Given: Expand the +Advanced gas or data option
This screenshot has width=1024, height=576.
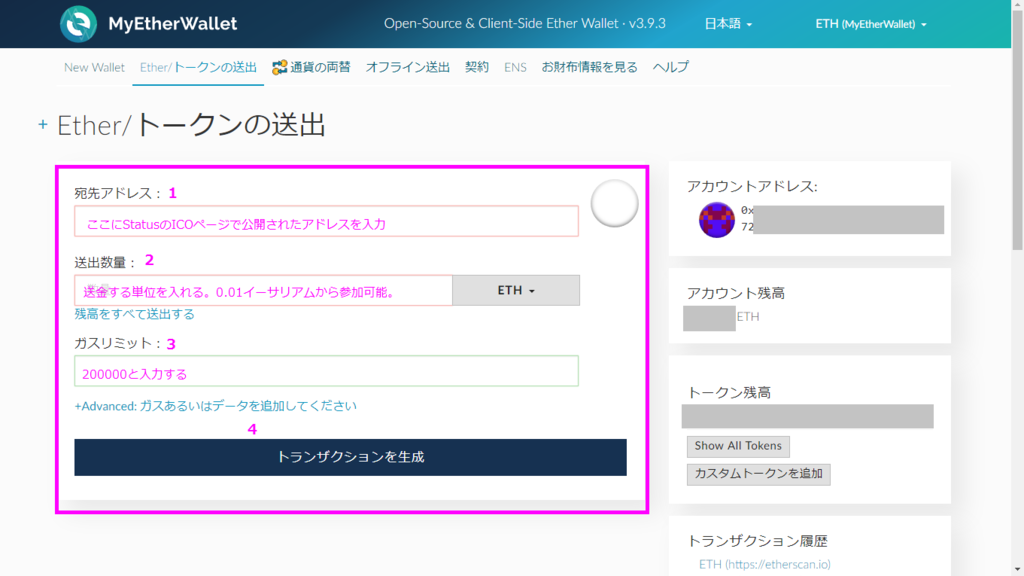Looking at the screenshot, I should click(216, 406).
